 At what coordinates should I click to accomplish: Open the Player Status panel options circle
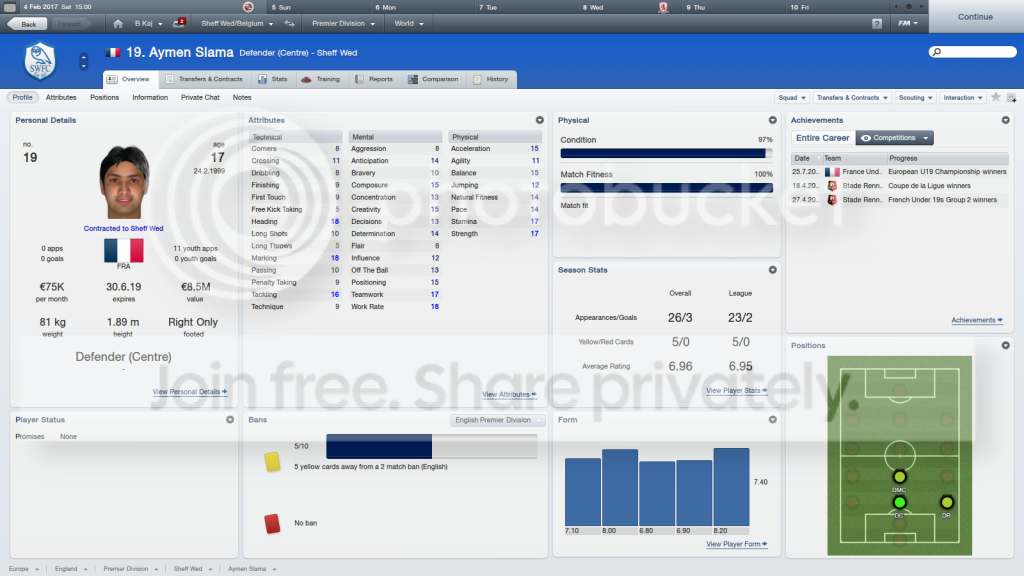[x=230, y=420]
